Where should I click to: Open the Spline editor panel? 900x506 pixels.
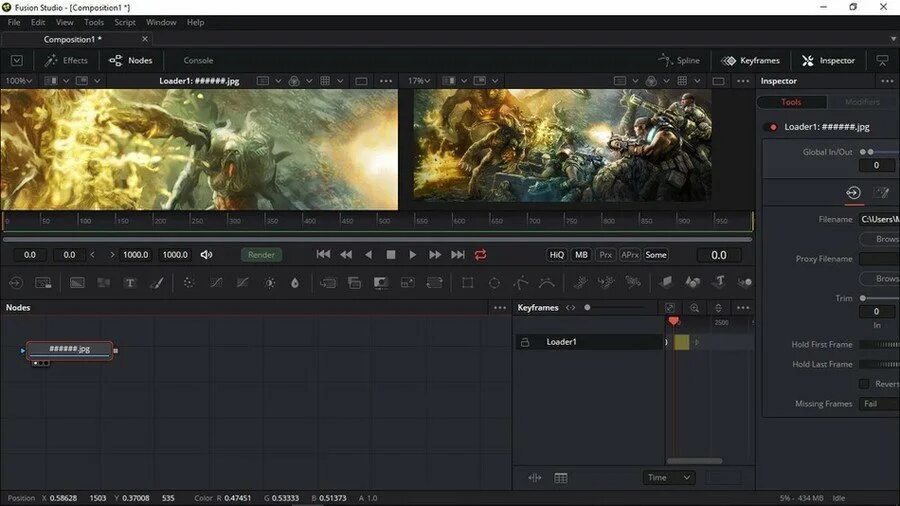click(679, 60)
